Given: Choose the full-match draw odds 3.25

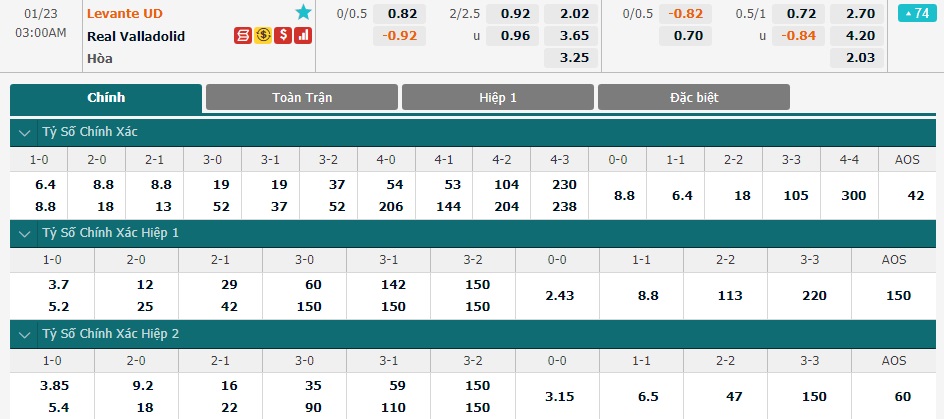Looking at the screenshot, I should tap(571, 58).
